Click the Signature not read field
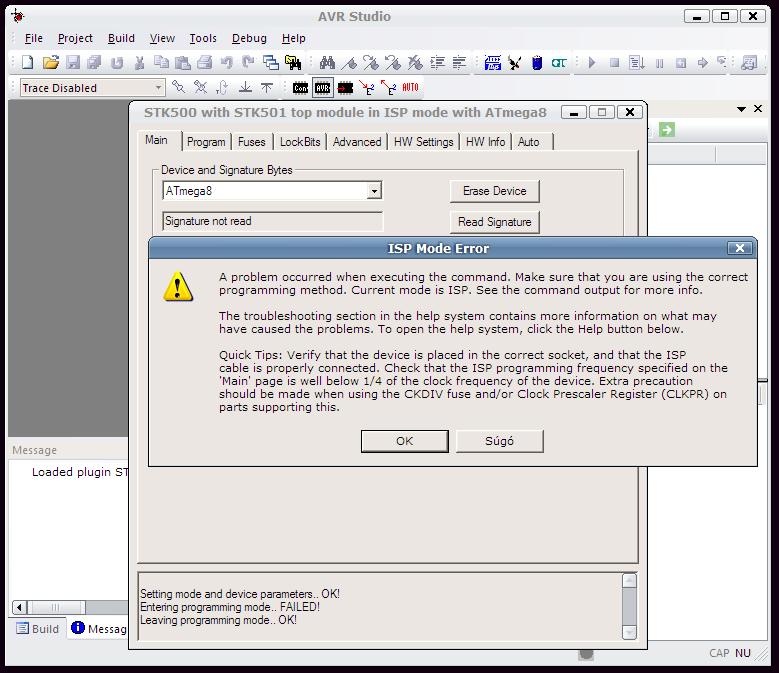 coord(273,222)
